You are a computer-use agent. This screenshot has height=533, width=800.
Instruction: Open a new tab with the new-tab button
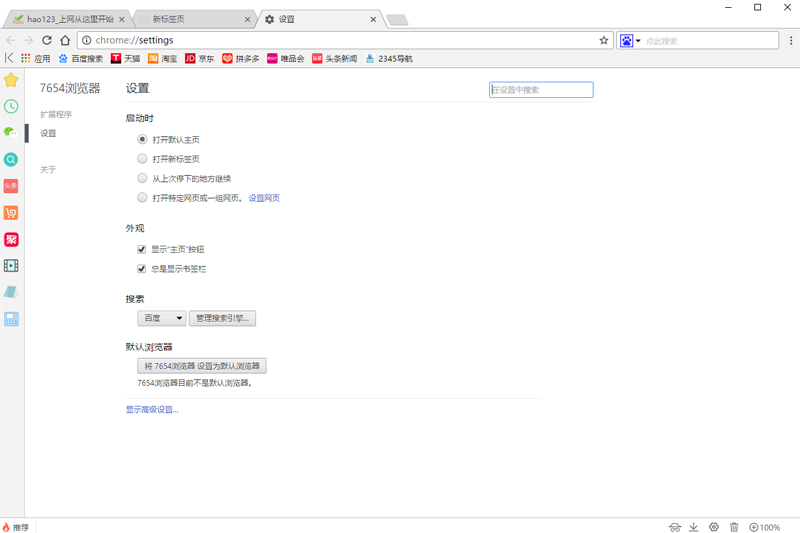pyautogui.click(x=397, y=20)
